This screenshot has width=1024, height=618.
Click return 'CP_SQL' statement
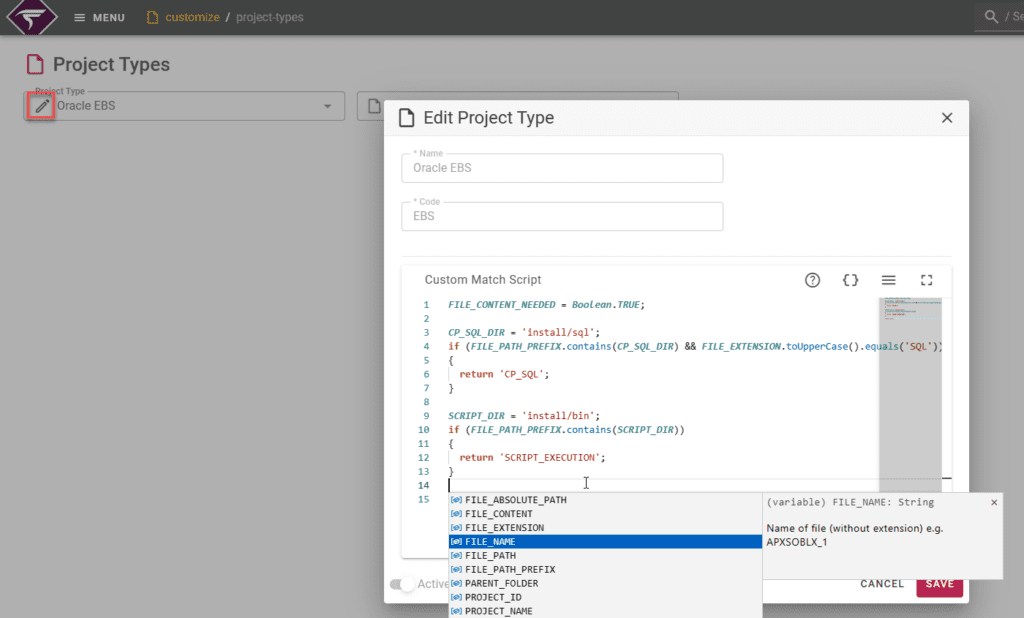pos(504,374)
